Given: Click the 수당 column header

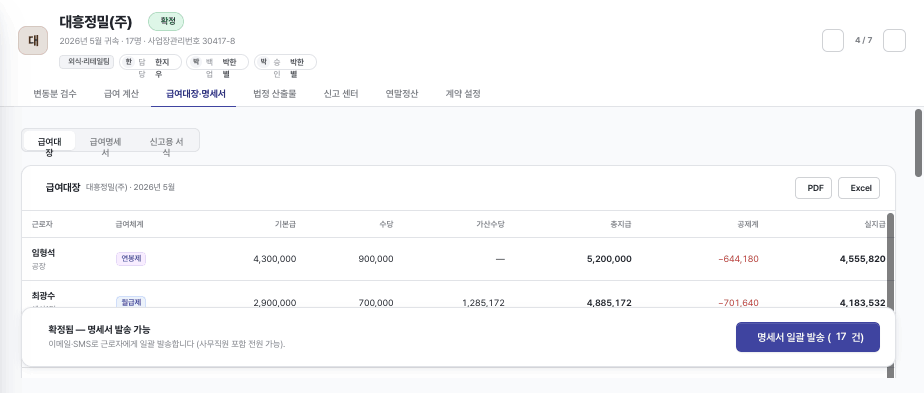Looking at the screenshot, I should click(x=387, y=224).
